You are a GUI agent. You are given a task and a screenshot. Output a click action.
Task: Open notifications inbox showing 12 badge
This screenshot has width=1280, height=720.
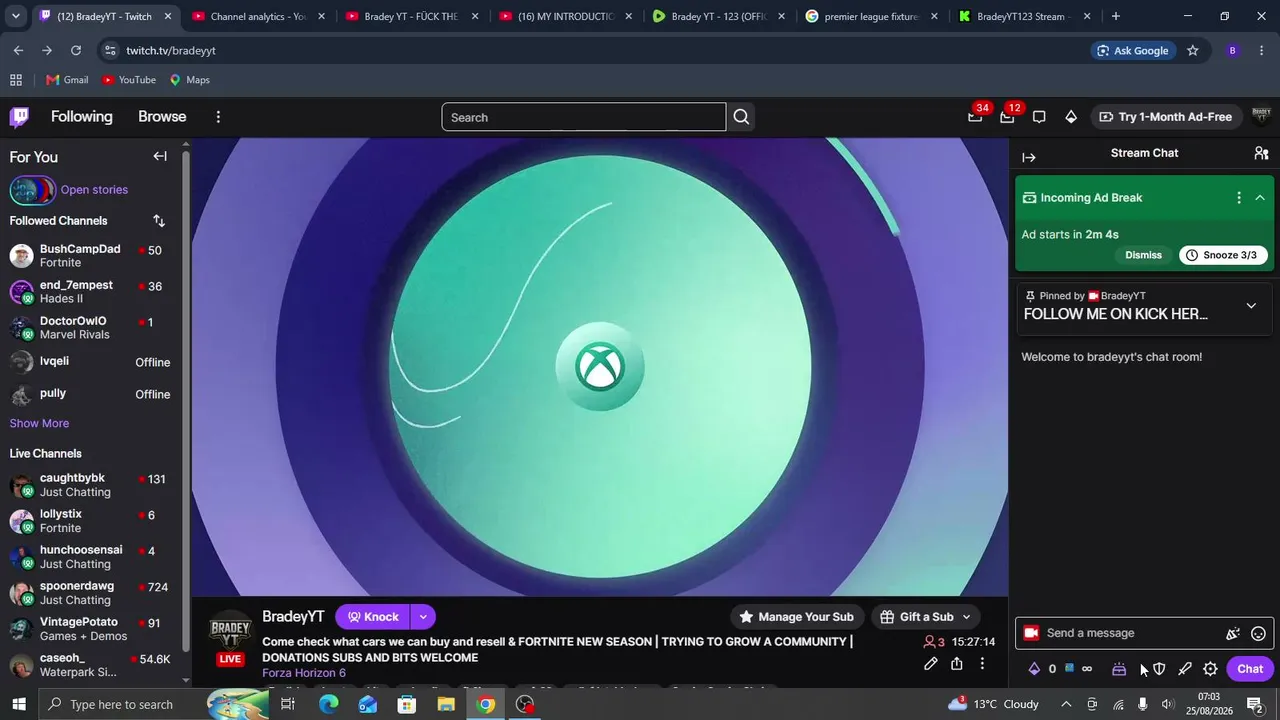(x=1007, y=117)
